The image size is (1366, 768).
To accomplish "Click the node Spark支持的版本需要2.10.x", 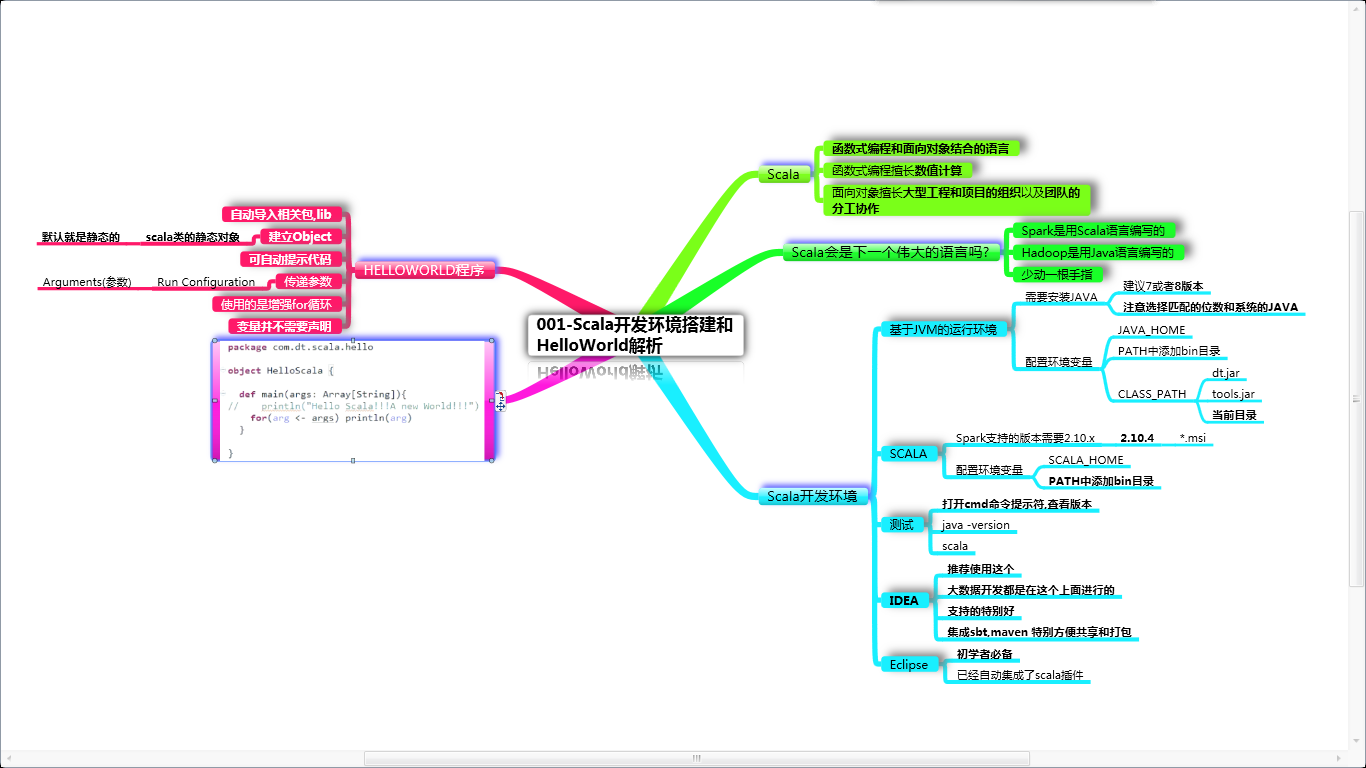I will click(1025, 438).
